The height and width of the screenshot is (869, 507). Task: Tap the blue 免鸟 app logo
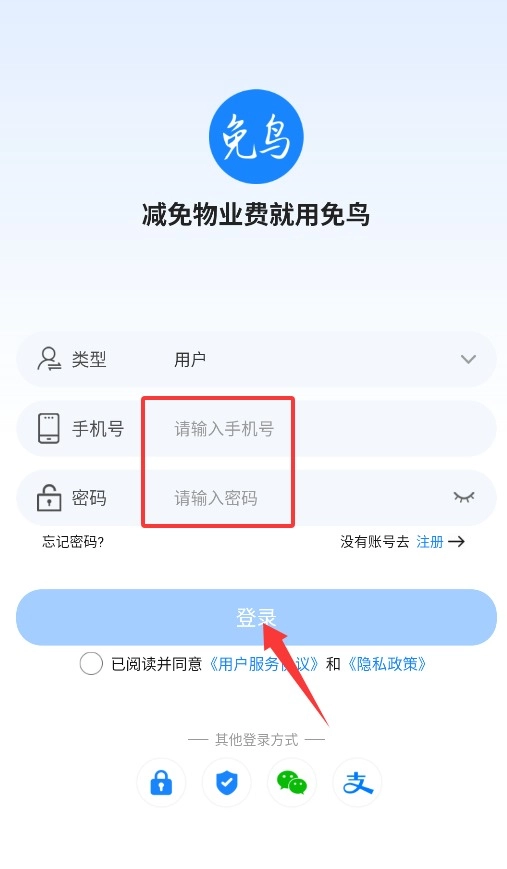click(x=256, y=136)
